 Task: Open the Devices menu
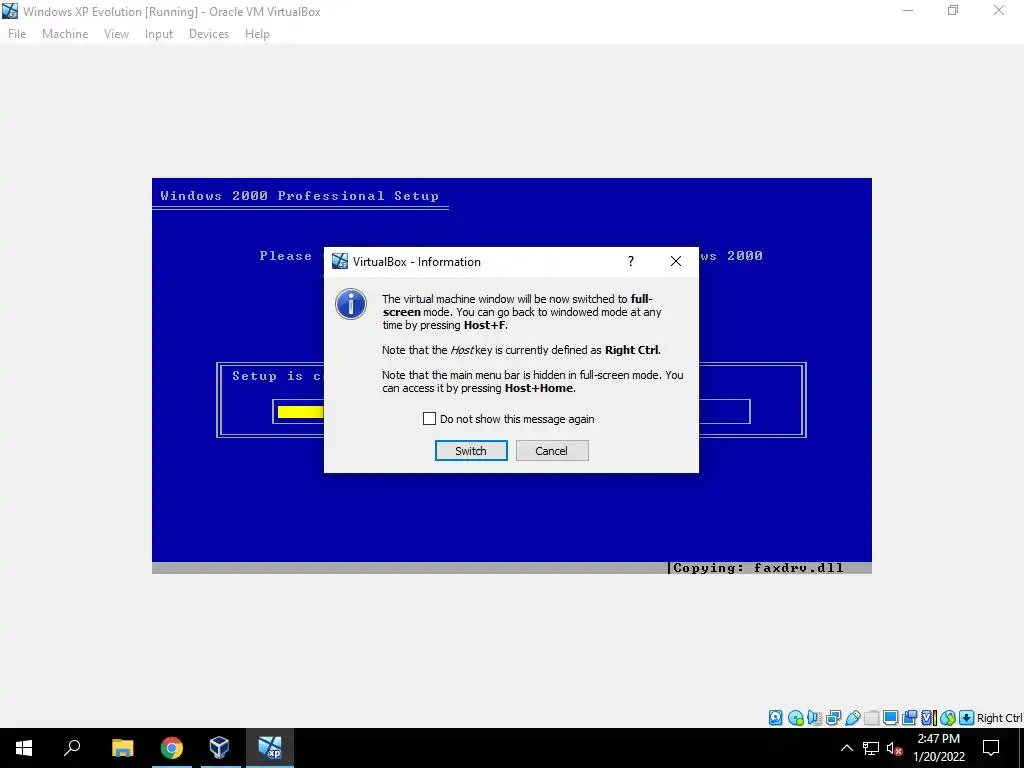209,34
